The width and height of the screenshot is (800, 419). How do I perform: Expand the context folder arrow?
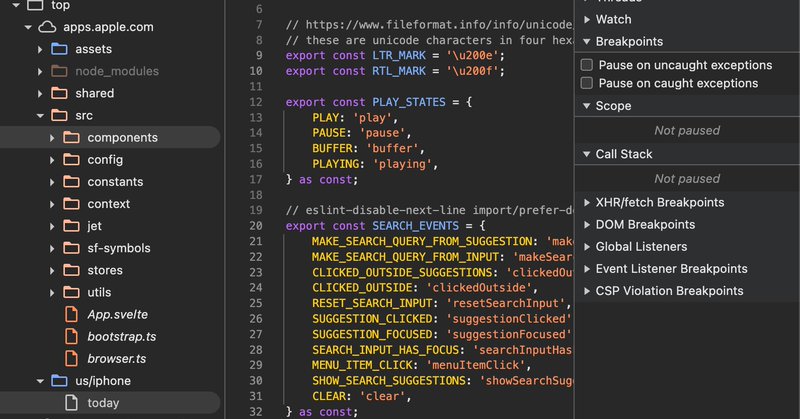(x=52, y=204)
